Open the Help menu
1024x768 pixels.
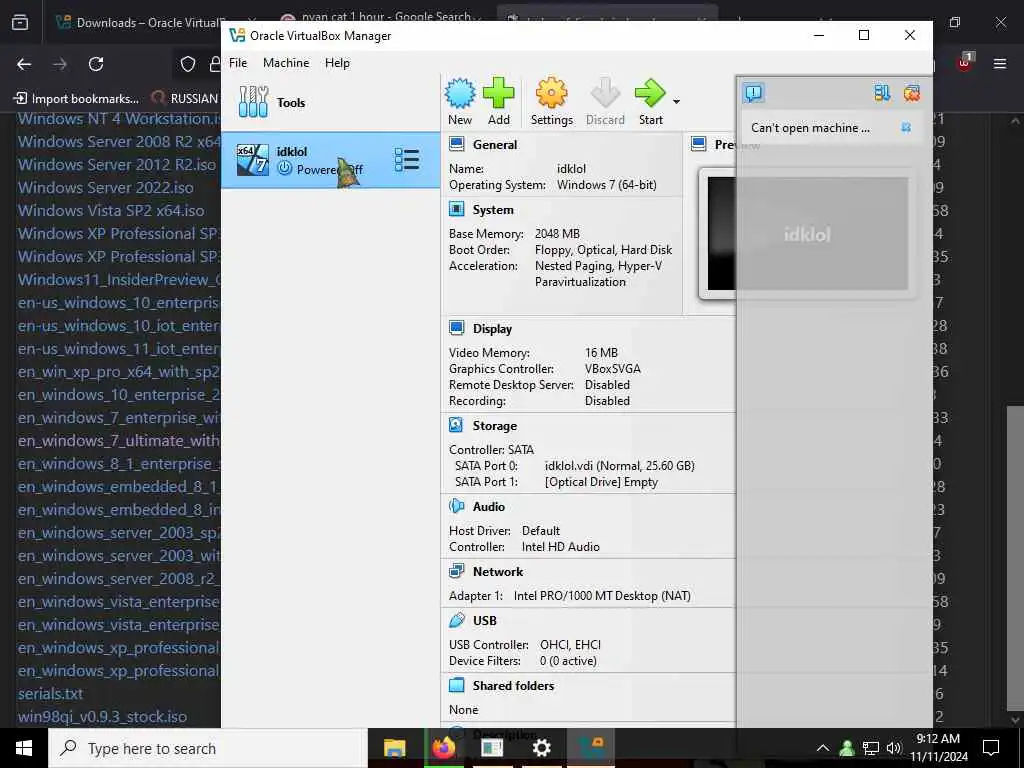pyautogui.click(x=337, y=63)
